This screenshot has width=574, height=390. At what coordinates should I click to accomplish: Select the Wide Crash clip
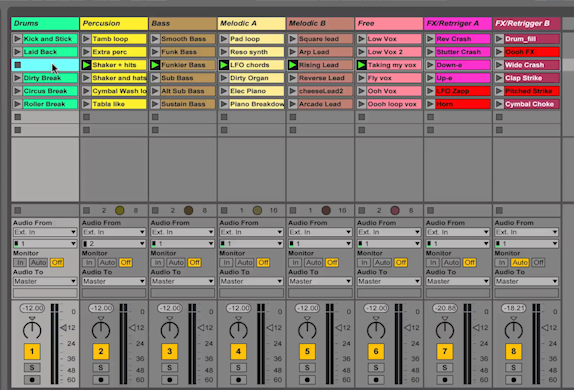tap(532, 65)
